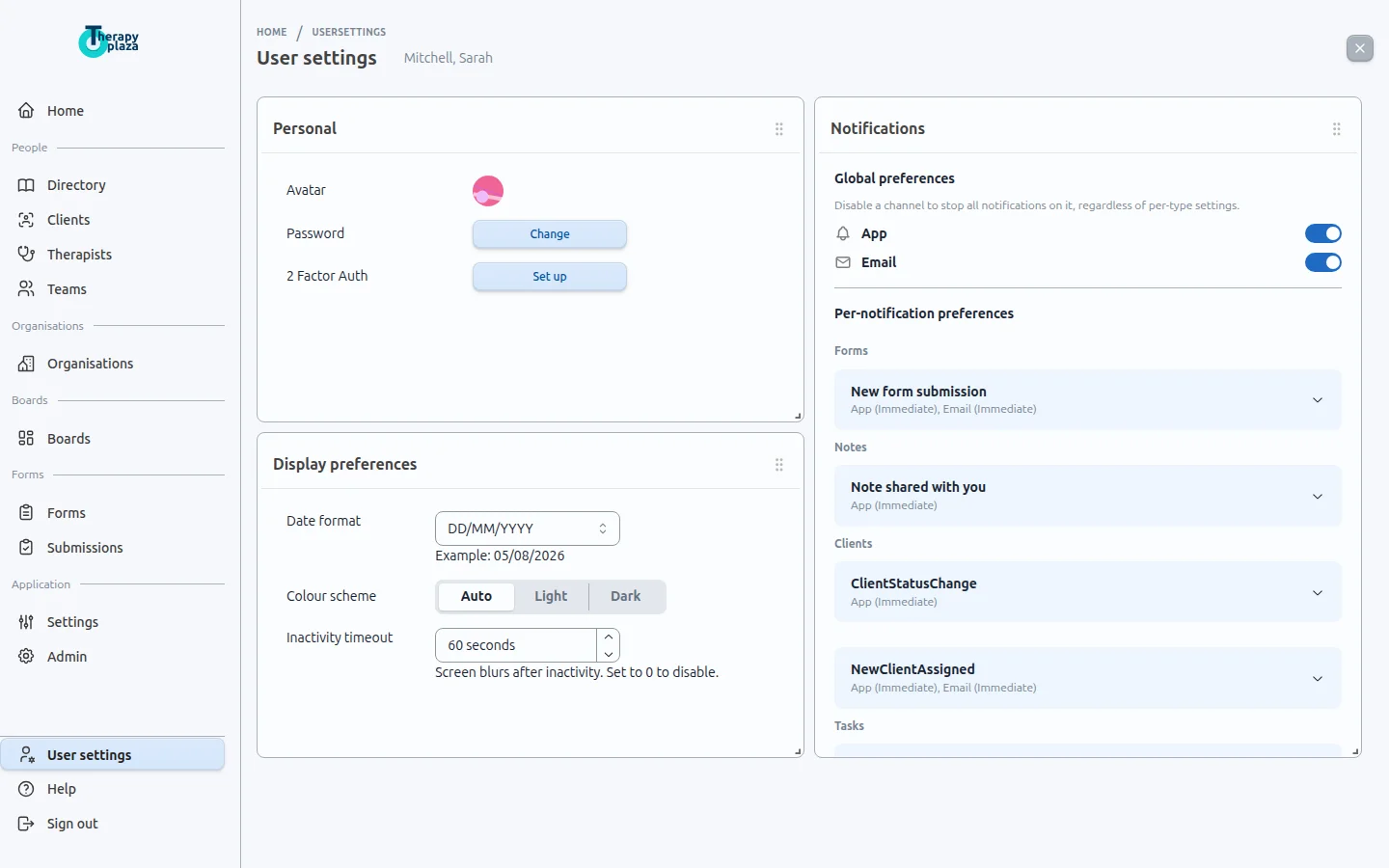Open Organisations via its building icon
Viewport: 1389px width, 868px height.
tap(26, 364)
